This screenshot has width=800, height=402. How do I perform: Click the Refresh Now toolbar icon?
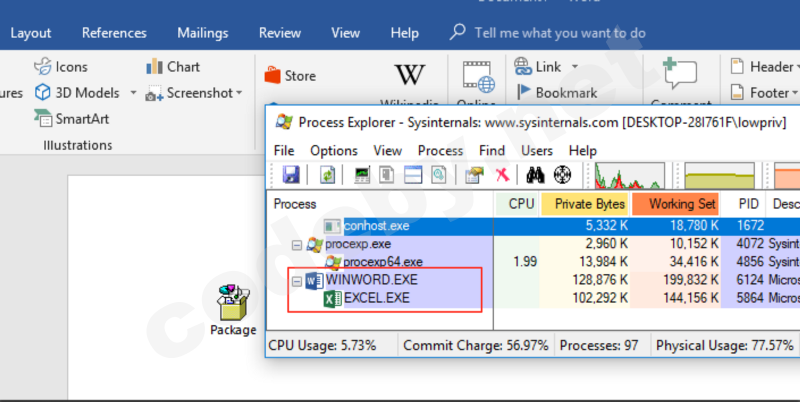pyautogui.click(x=328, y=175)
